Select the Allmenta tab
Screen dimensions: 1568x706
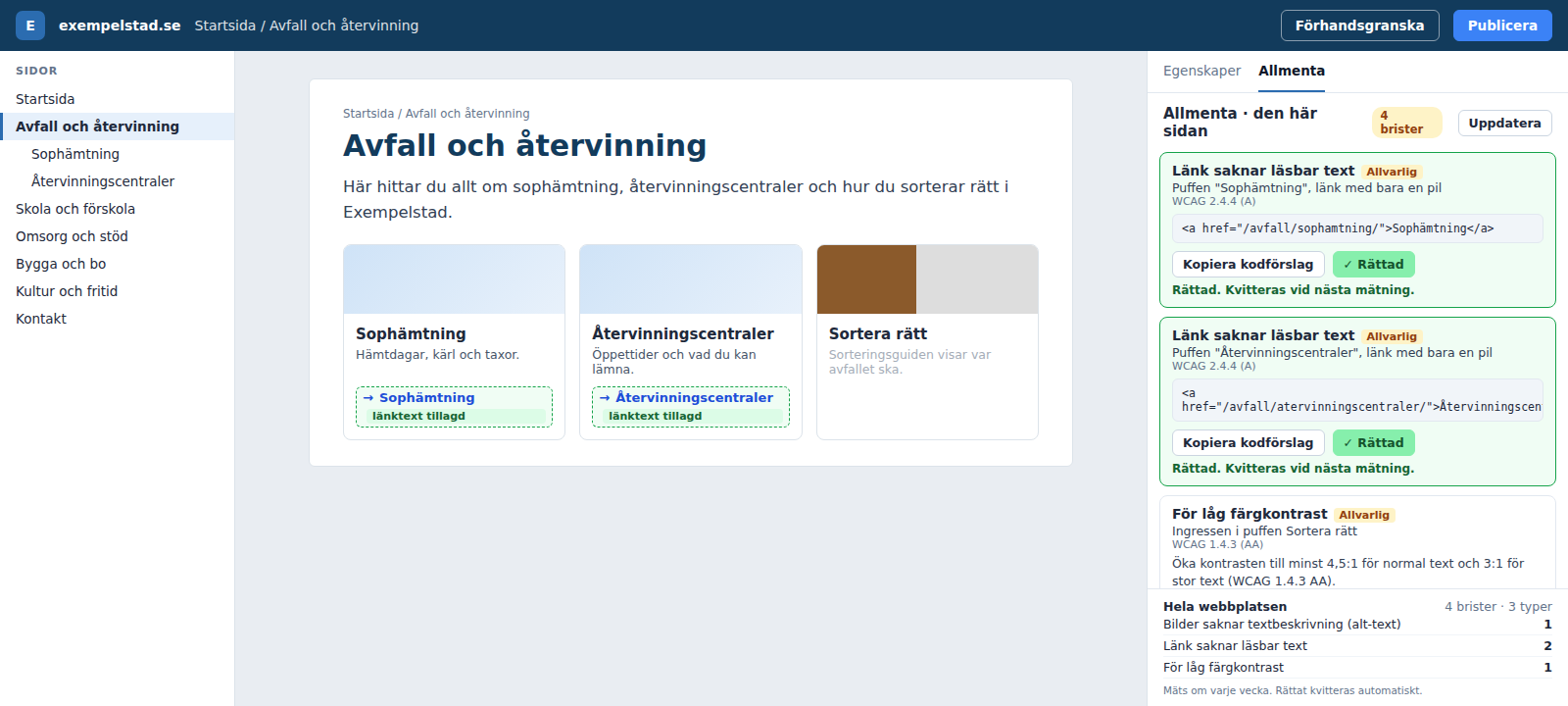1292,71
